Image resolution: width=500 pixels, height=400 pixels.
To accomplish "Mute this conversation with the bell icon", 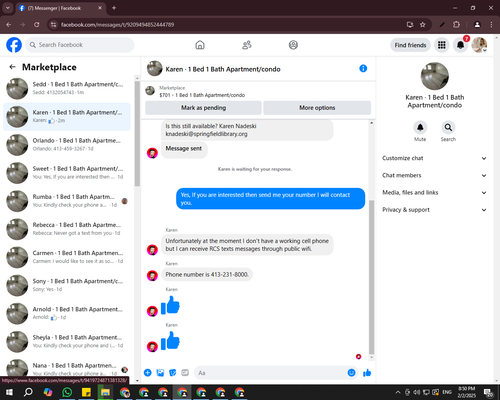I will (420, 127).
